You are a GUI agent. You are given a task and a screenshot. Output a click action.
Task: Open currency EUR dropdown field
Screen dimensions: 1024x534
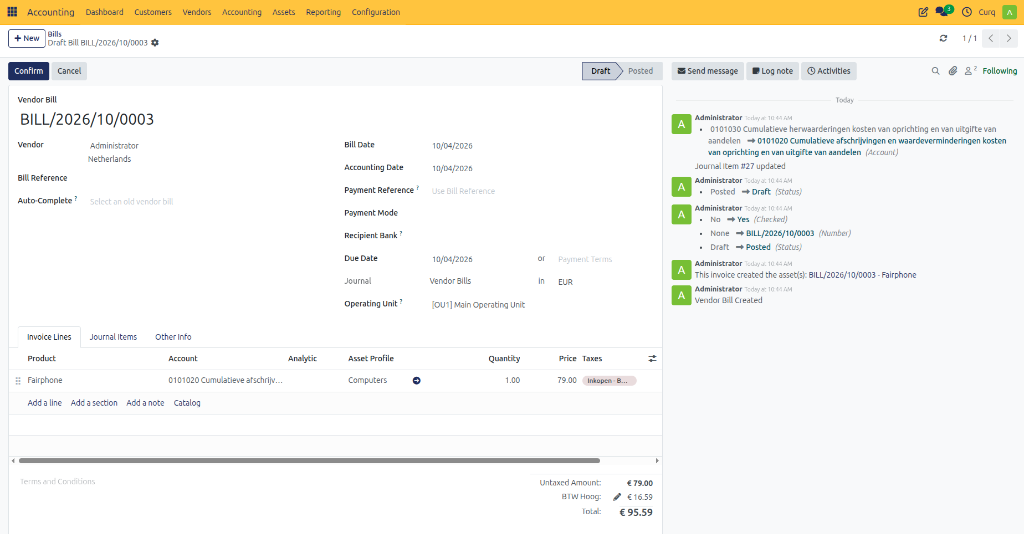pyautogui.click(x=604, y=282)
